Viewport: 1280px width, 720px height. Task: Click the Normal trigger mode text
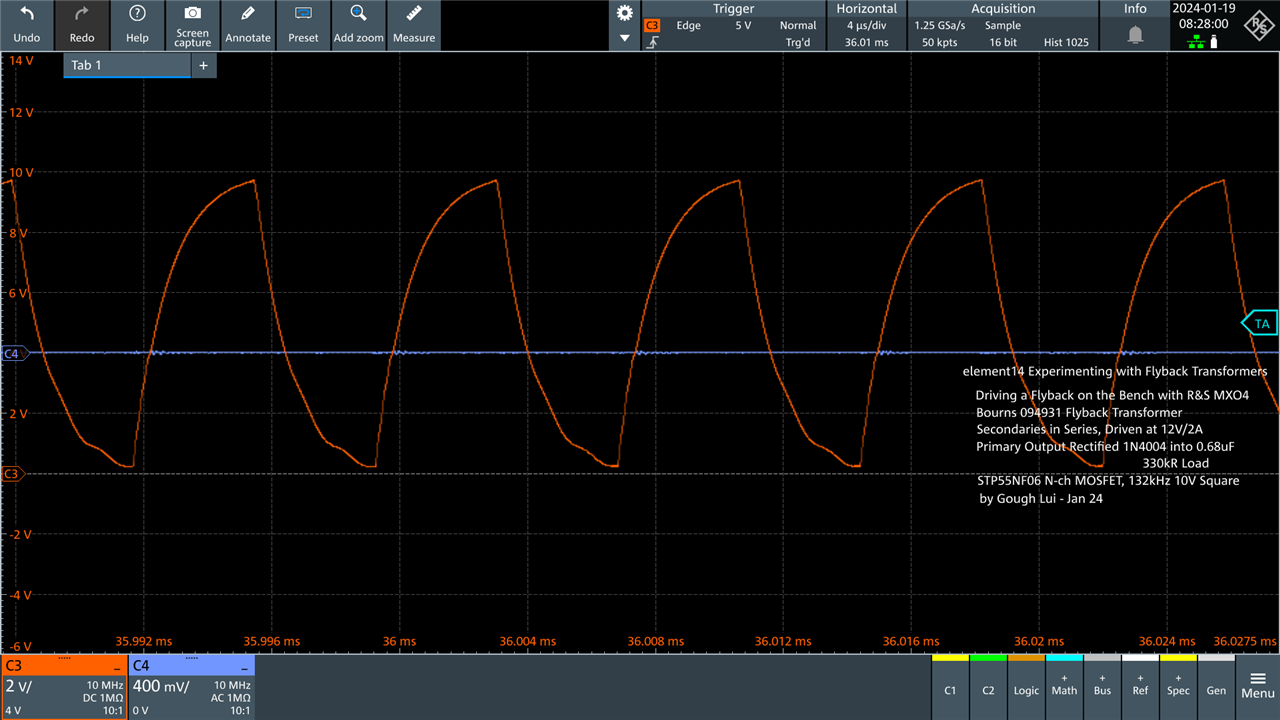798,26
